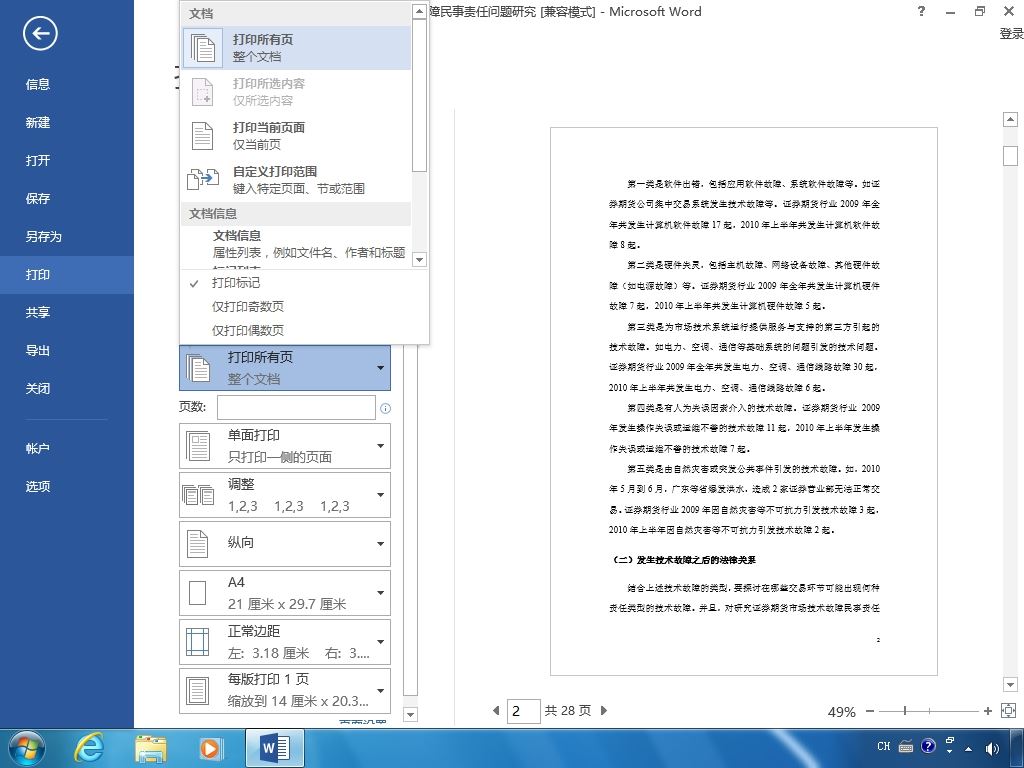Click the zoom to page icon
The image size is (1024, 768).
point(1008,711)
